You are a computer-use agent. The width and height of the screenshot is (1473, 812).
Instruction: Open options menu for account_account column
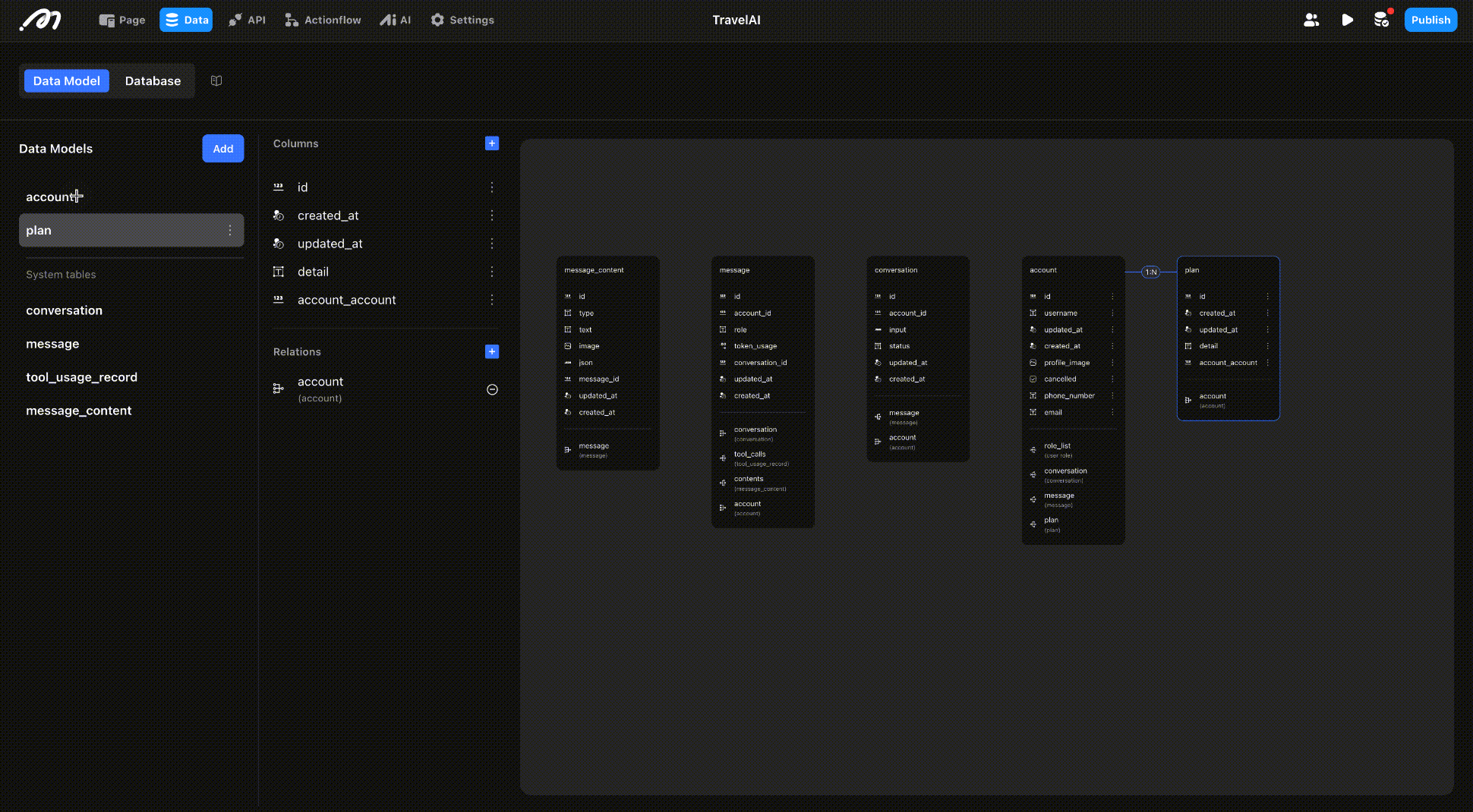[x=492, y=300]
